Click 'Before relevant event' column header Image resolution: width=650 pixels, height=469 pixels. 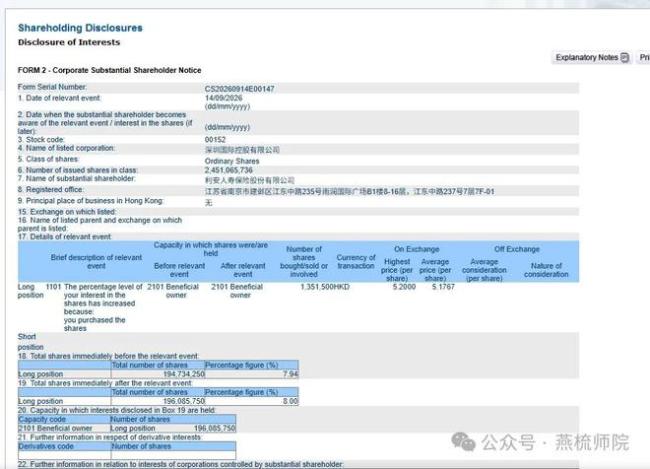pyautogui.click(x=179, y=270)
